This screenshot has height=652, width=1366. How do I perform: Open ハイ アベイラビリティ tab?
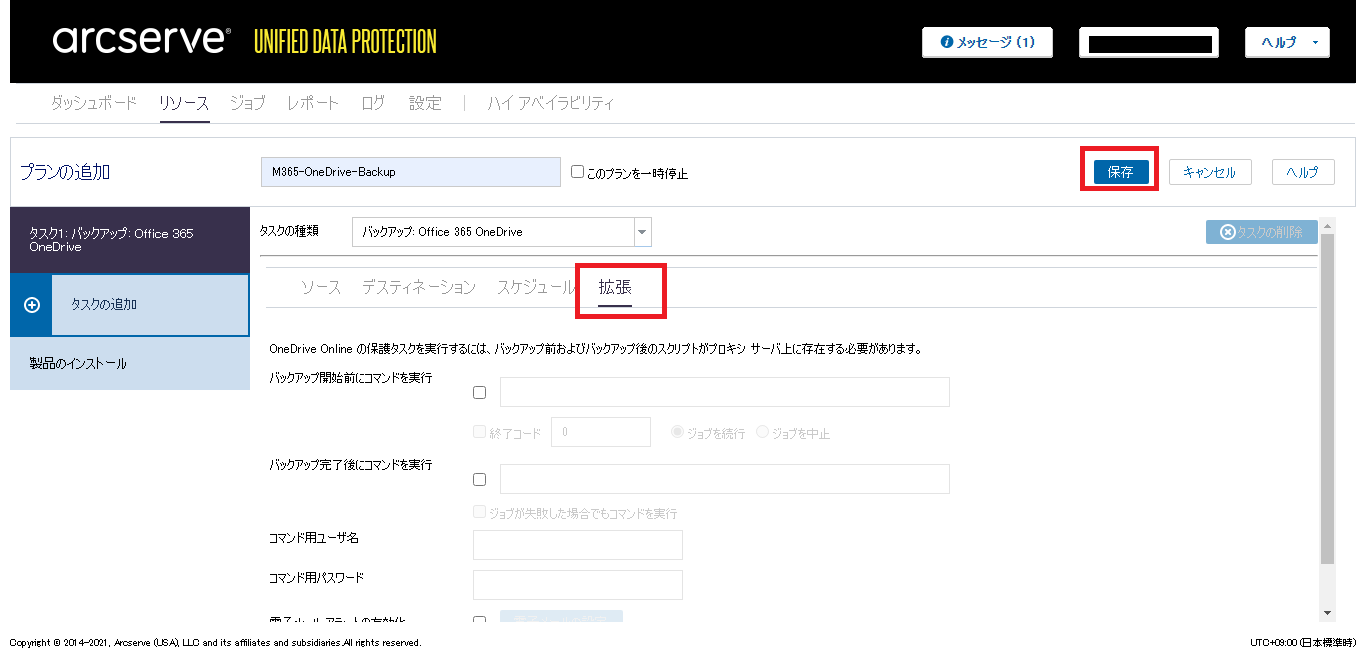click(551, 103)
